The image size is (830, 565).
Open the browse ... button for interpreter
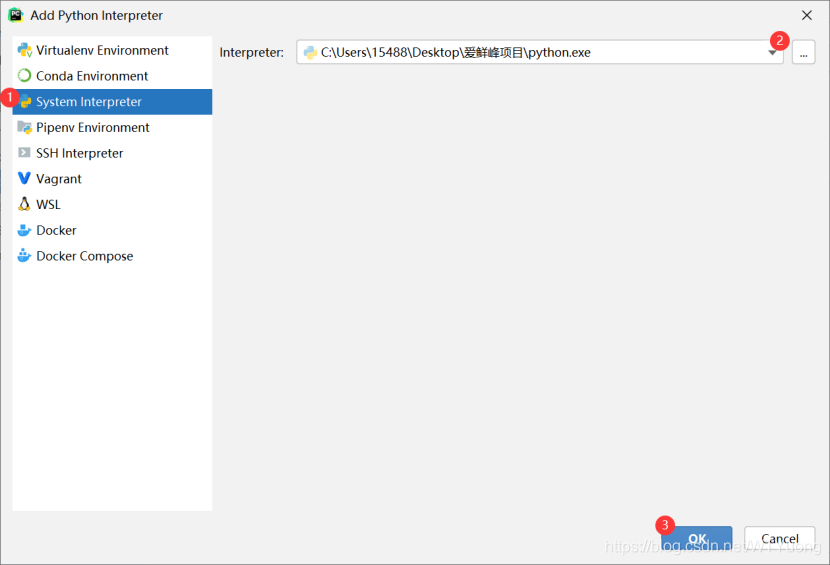point(804,52)
